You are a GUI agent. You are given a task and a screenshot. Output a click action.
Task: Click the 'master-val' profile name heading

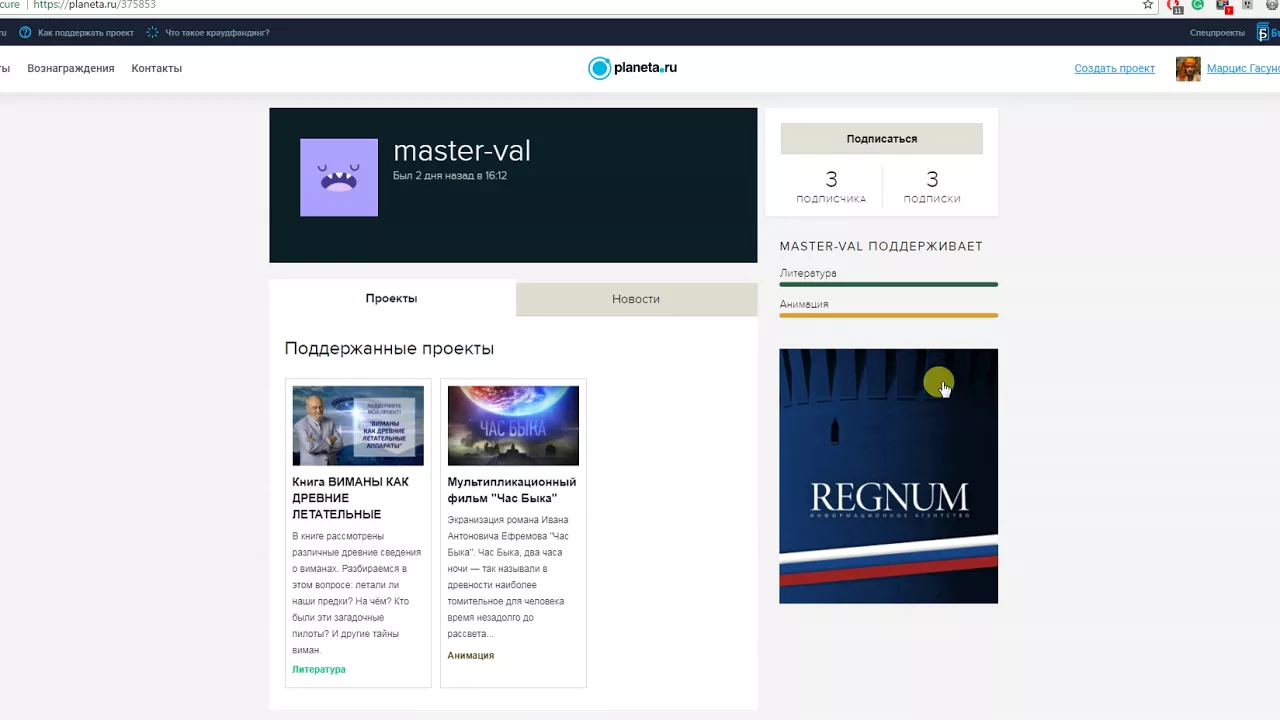(x=462, y=151)
